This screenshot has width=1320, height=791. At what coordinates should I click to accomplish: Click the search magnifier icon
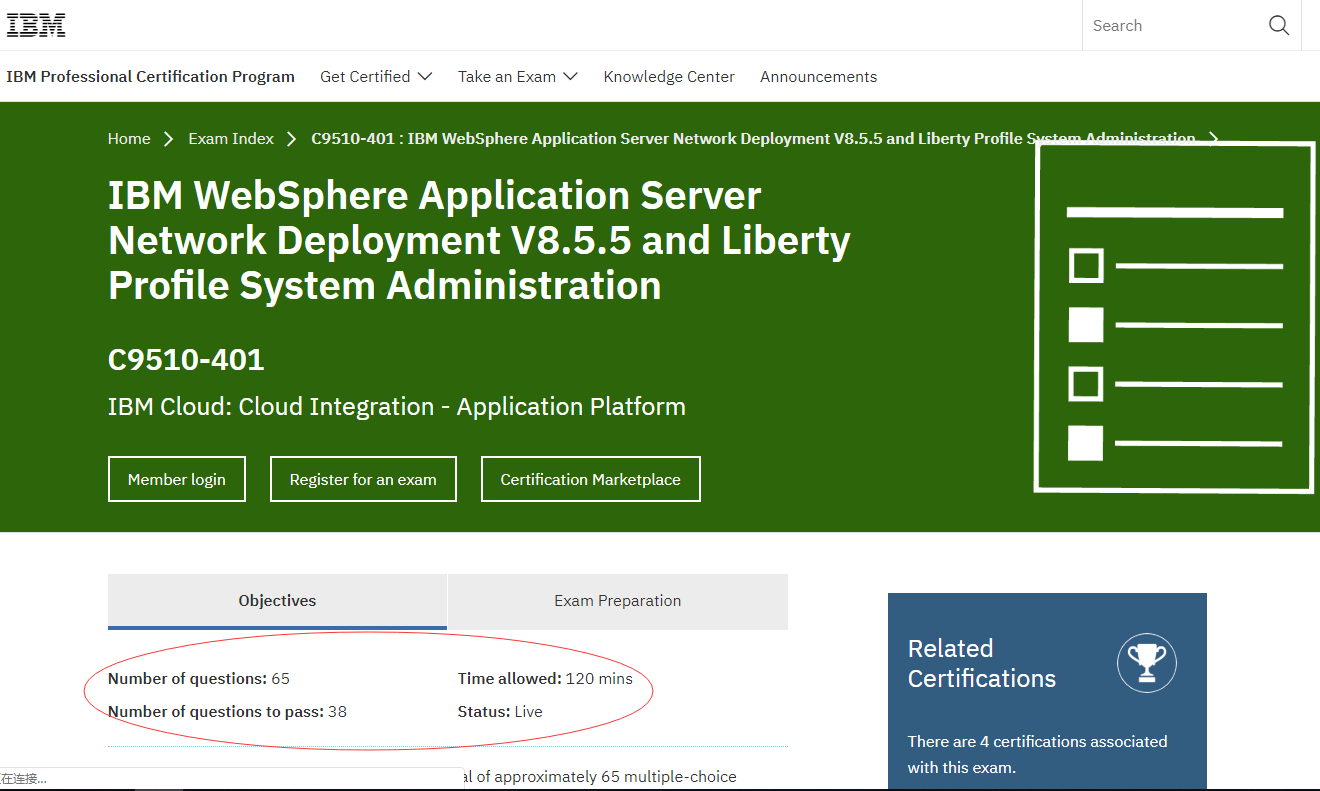(x=1279, y=26)
